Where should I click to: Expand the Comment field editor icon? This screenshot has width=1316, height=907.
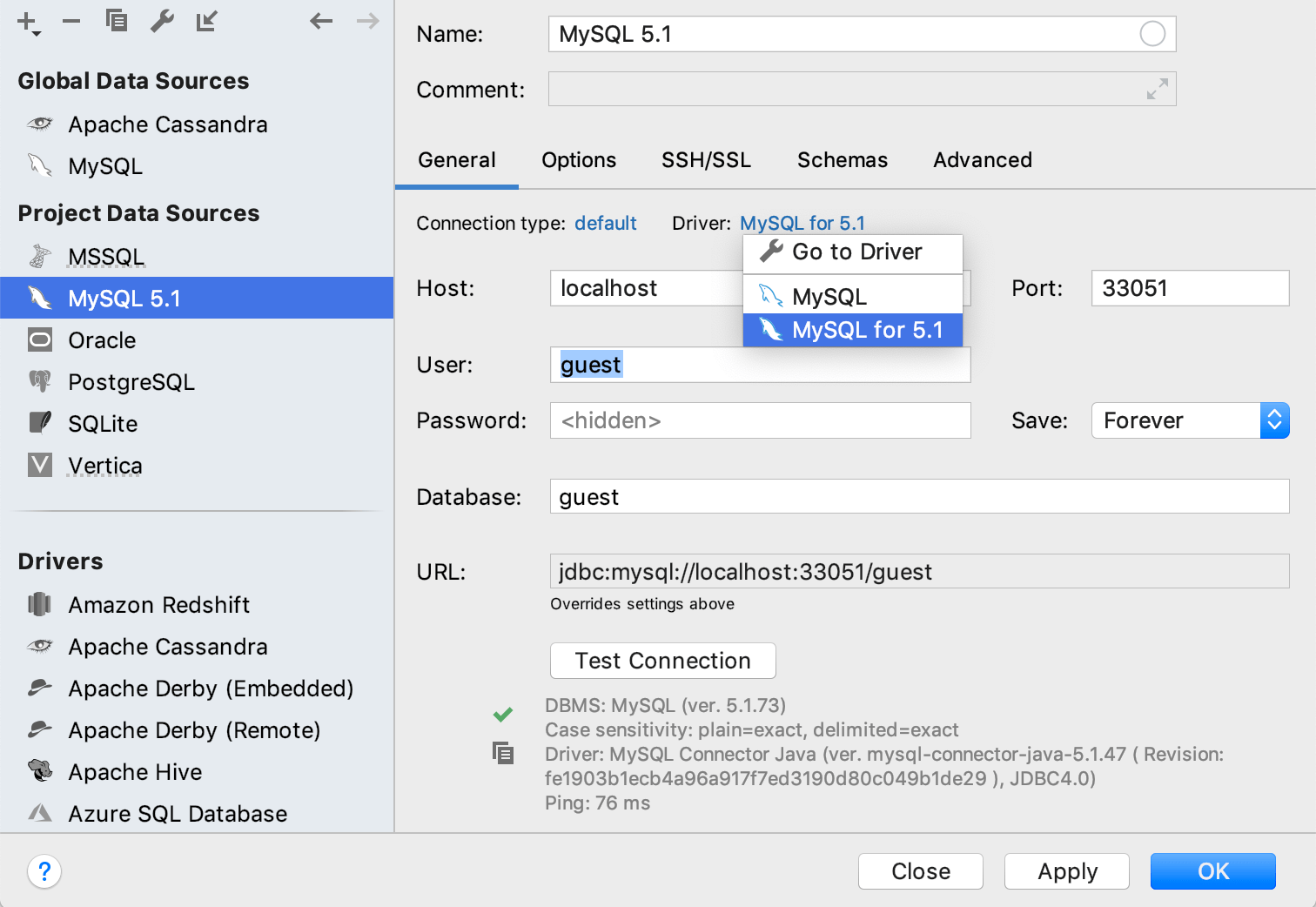coord(1157,89)
